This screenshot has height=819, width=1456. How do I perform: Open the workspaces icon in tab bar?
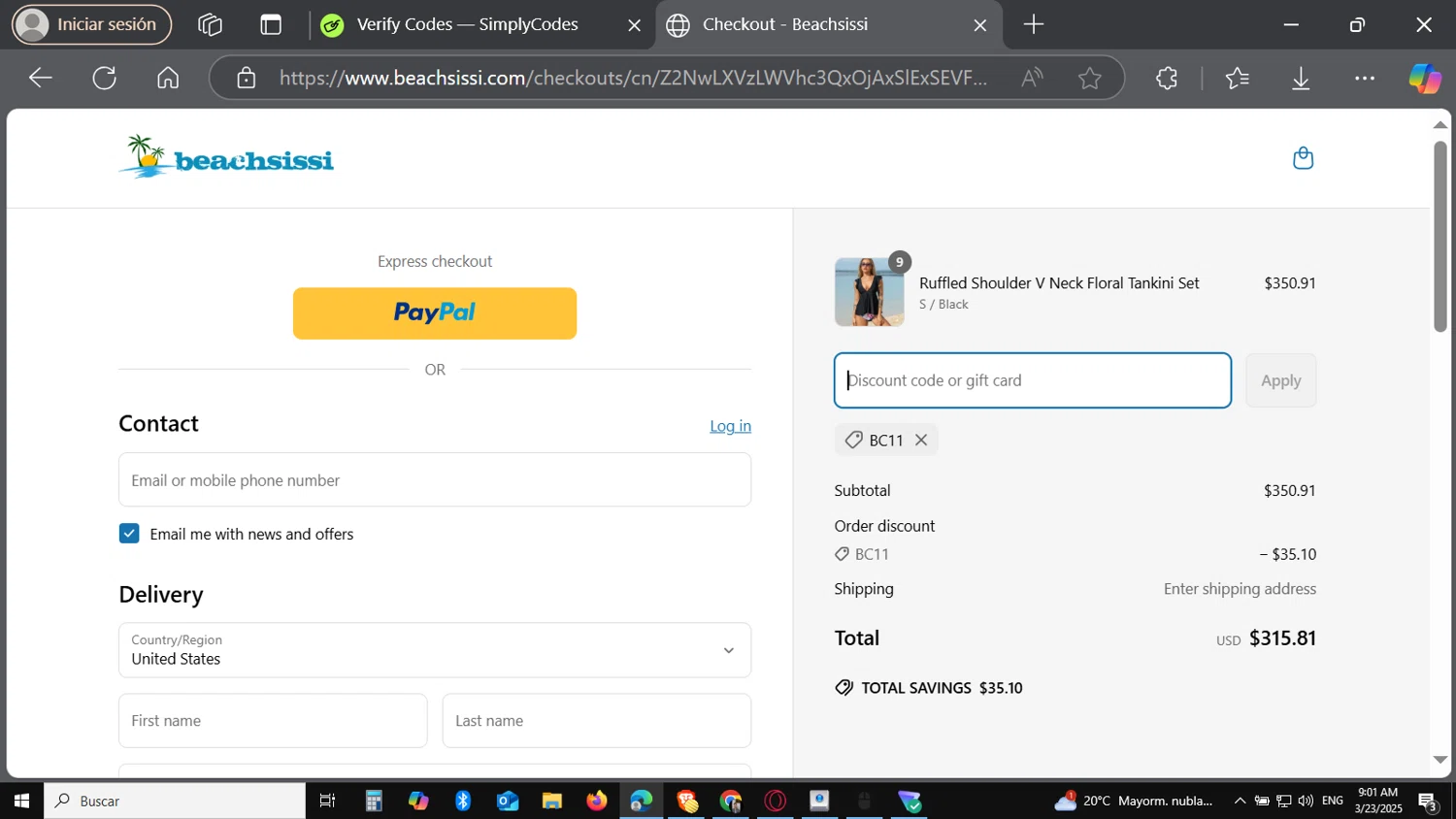(x=210, y=24)
